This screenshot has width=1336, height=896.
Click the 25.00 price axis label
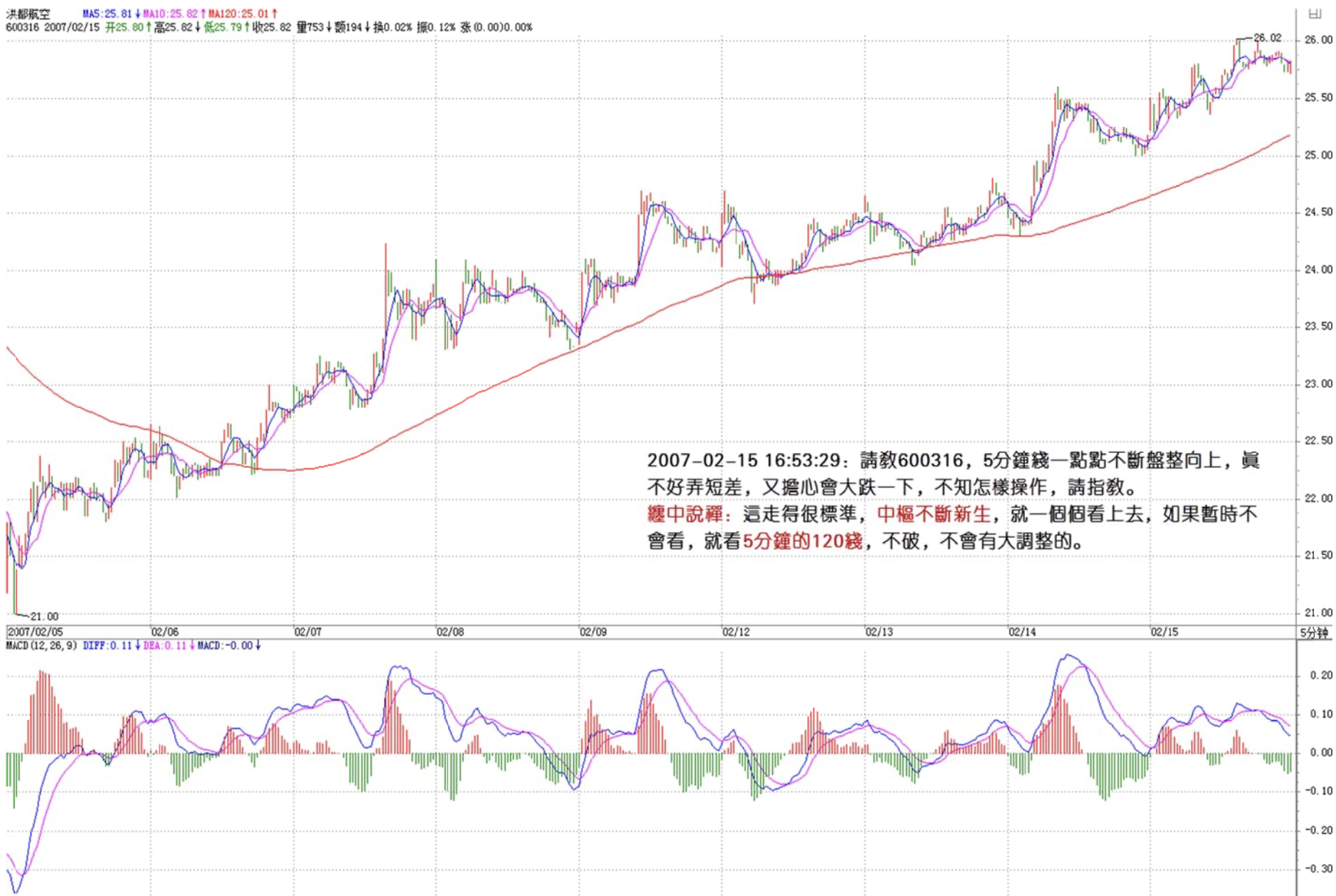click(x=1317, y=156)
